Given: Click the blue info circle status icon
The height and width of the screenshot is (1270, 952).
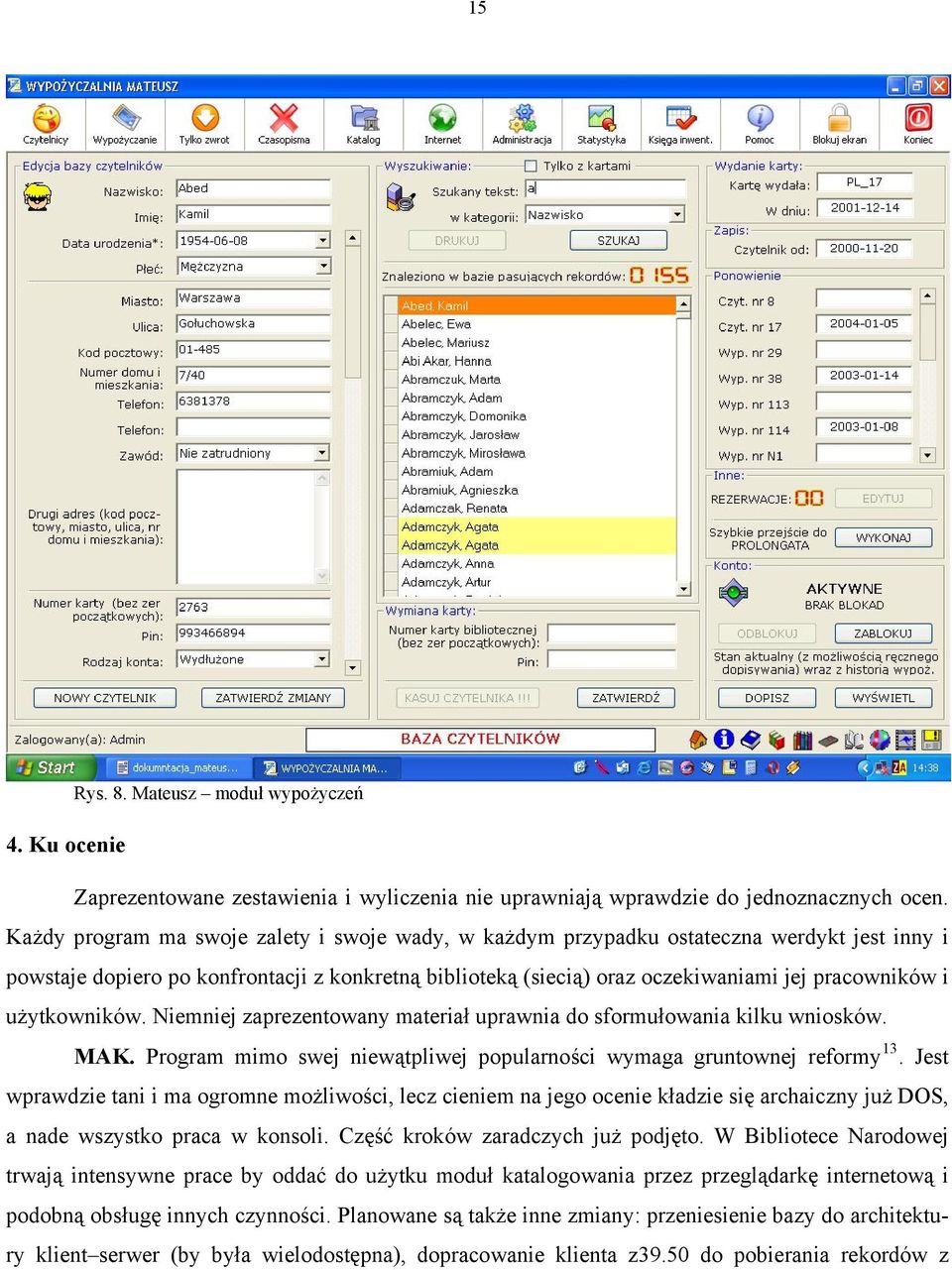Looking at the screenshot, I should tap(724, 740).
